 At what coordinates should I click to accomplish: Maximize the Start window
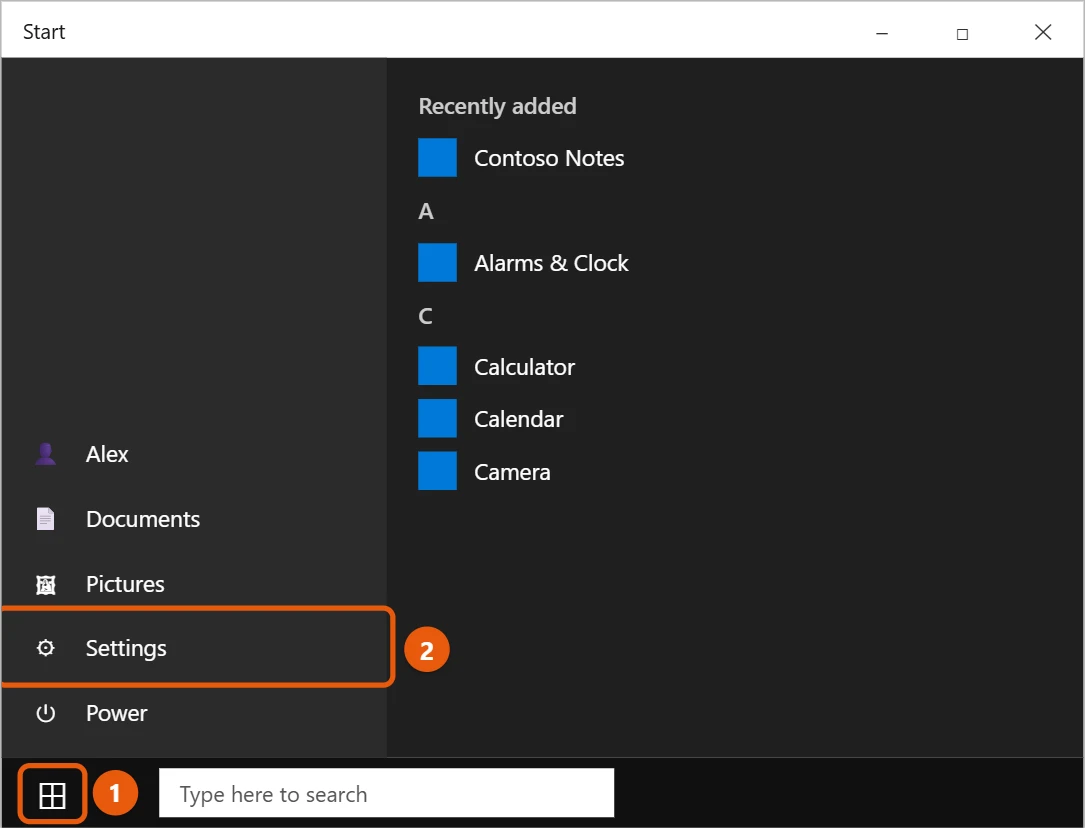click(x=962, y=33)
